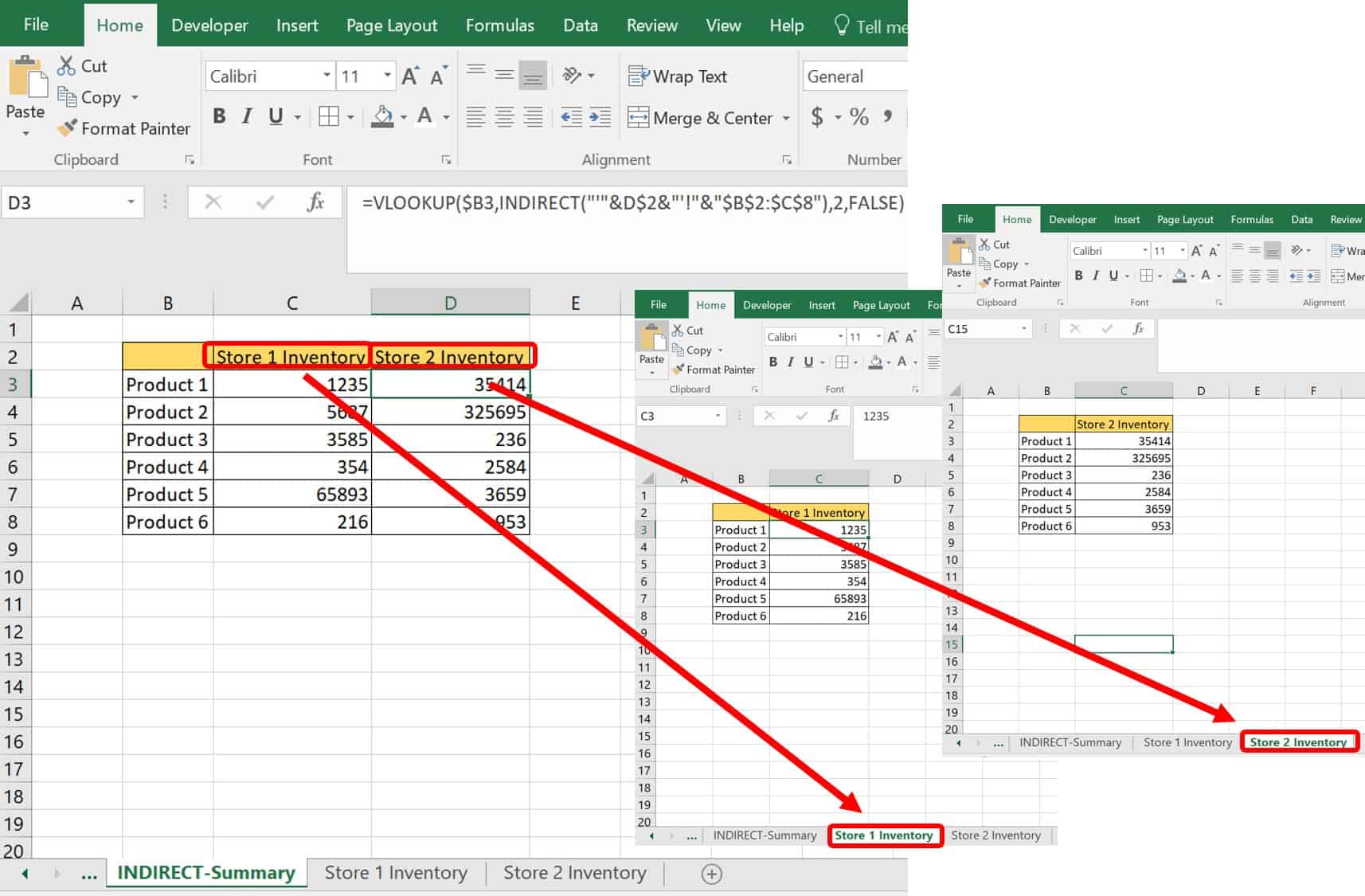Toggle Italic in main Font group
The width and height of the screenshot is (1365, 896).
(247, 117)
